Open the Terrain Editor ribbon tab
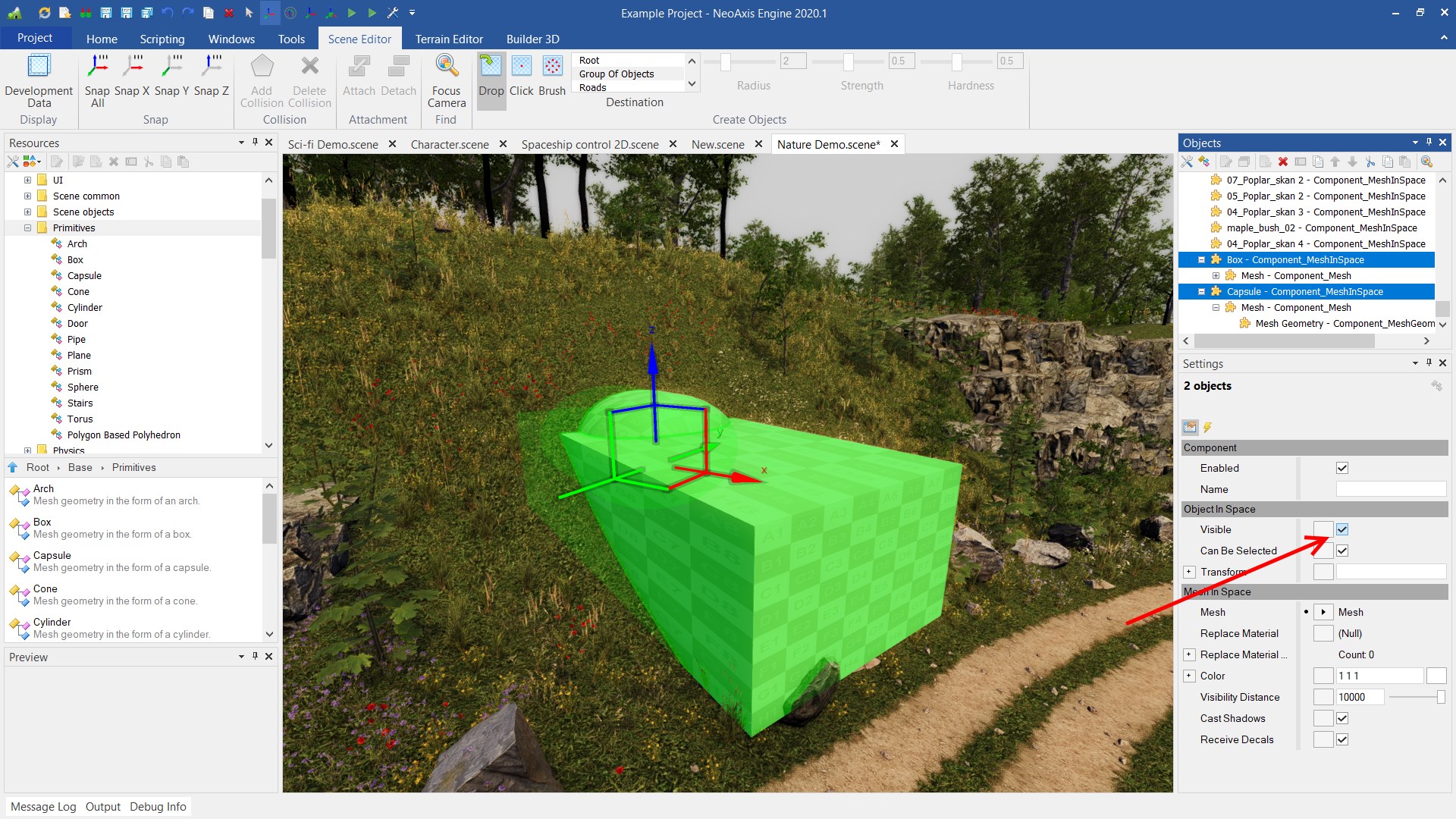This screenshot has width=1456, height=819. [448, 39]
